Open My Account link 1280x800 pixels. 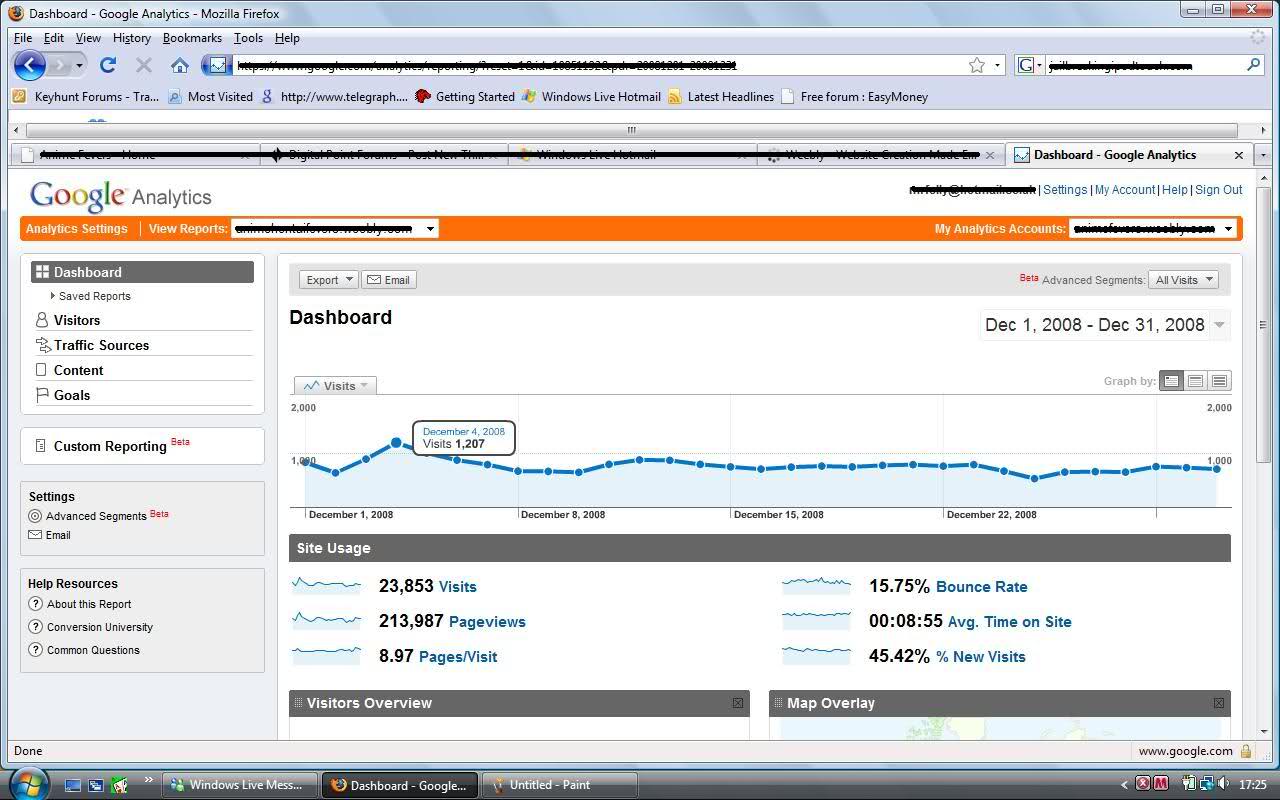click(1125, 190)
